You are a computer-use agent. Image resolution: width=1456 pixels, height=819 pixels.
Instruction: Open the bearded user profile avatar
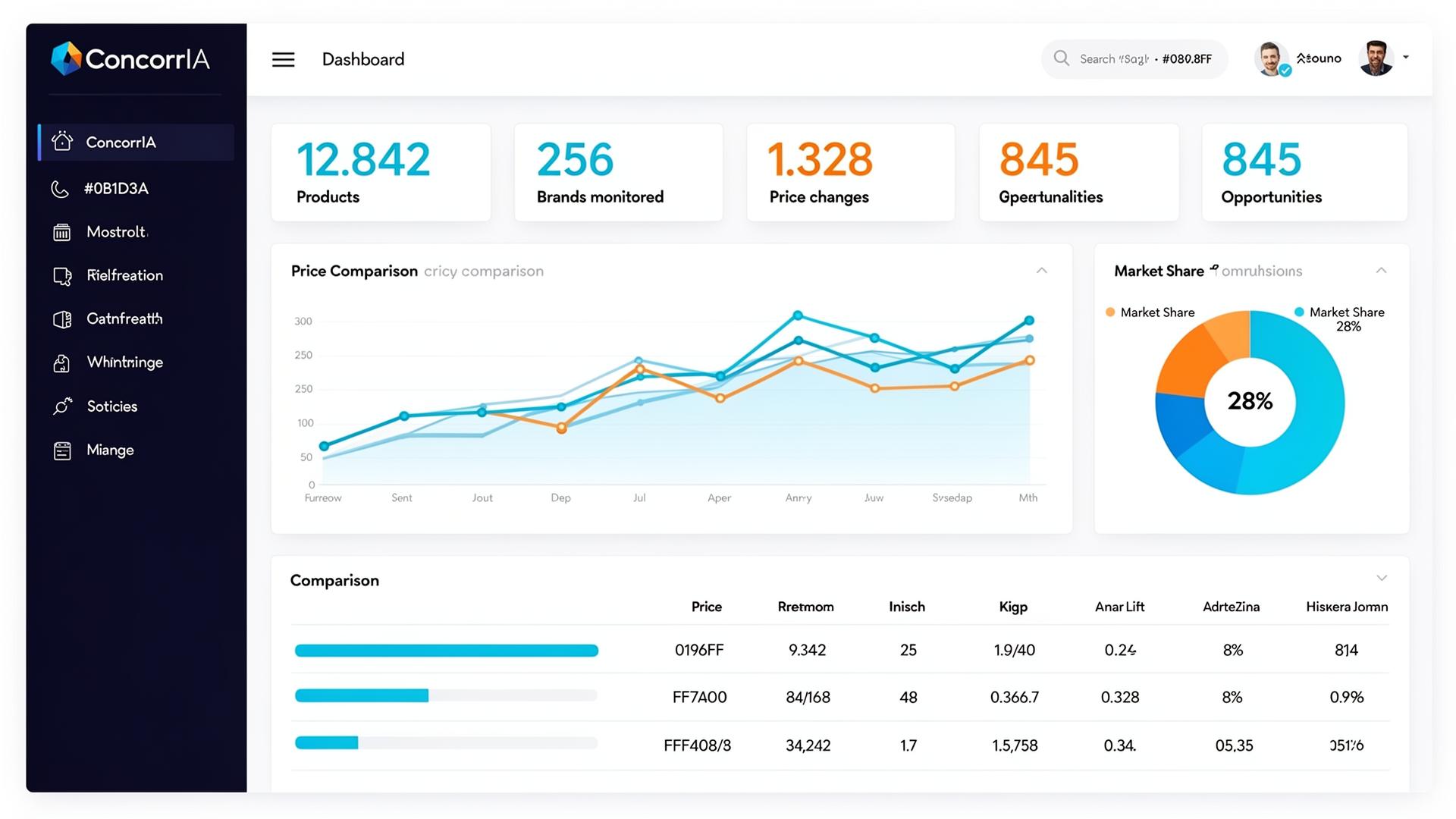pyautogui.click(x=1376, y=58)
